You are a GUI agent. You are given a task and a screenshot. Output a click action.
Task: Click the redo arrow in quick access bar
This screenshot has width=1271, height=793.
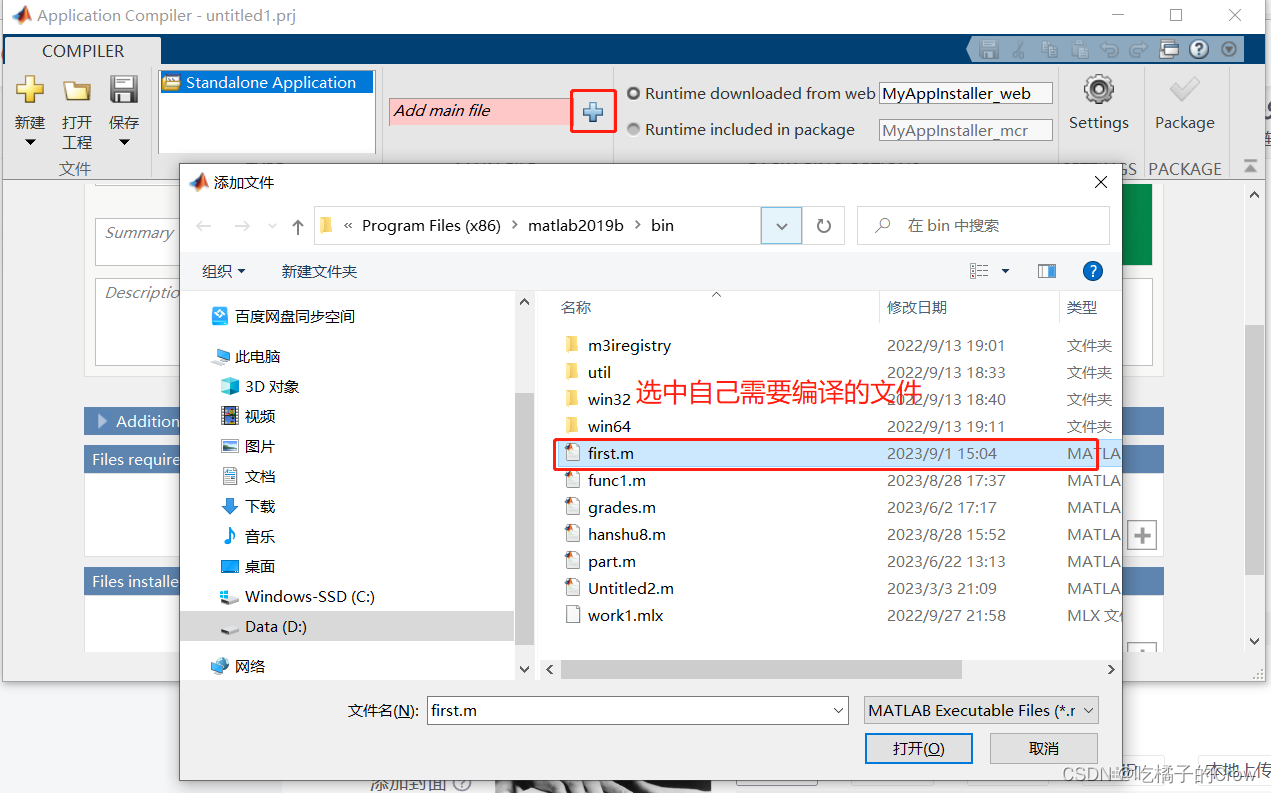click(1138, 49)
